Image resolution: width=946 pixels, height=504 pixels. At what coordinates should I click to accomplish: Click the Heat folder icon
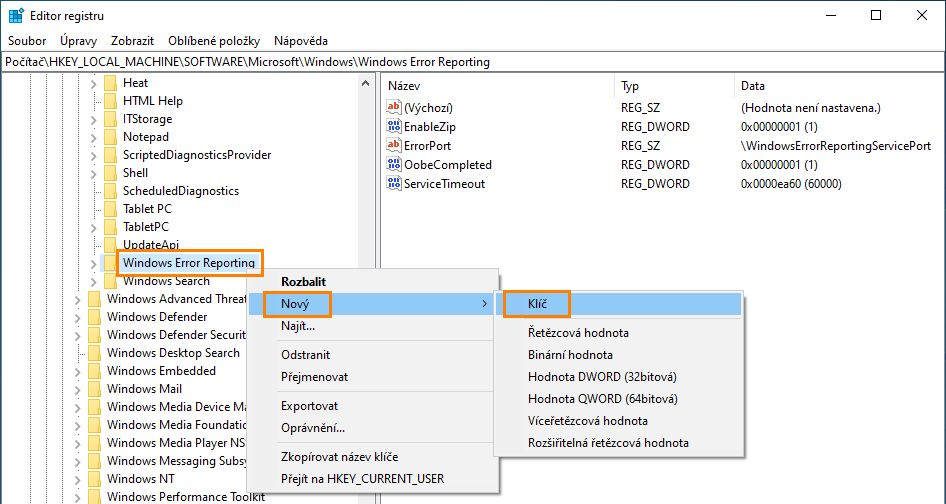pyautogui.click(x=110, y=83)
